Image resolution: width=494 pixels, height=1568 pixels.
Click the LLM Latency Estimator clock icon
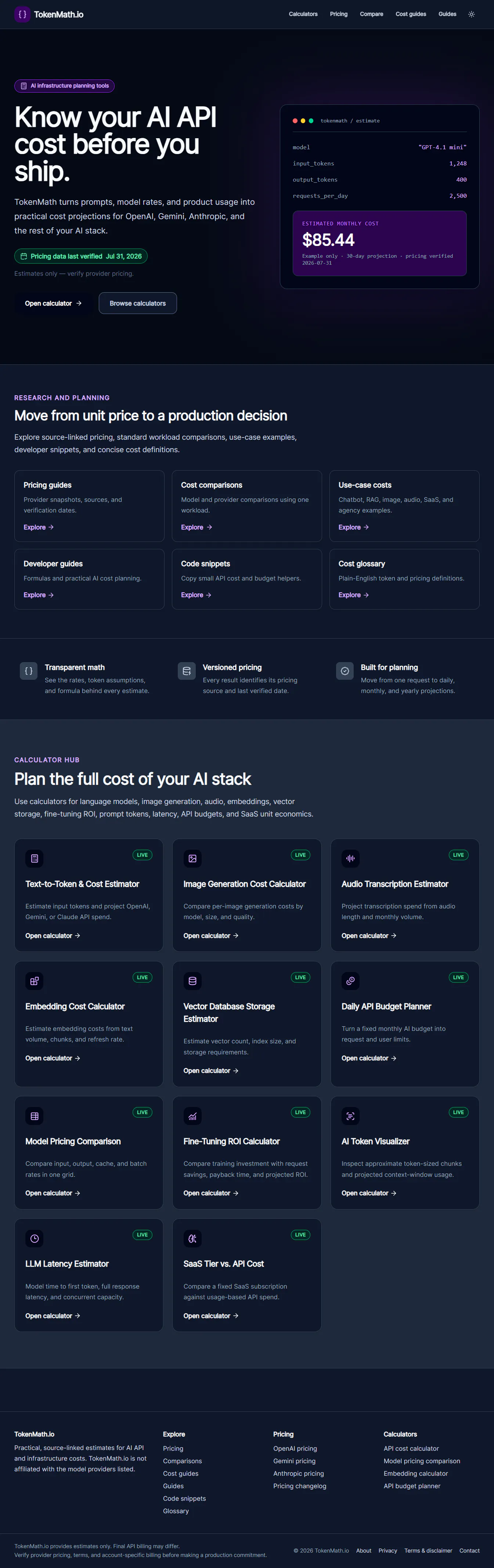pos(35,1238)
